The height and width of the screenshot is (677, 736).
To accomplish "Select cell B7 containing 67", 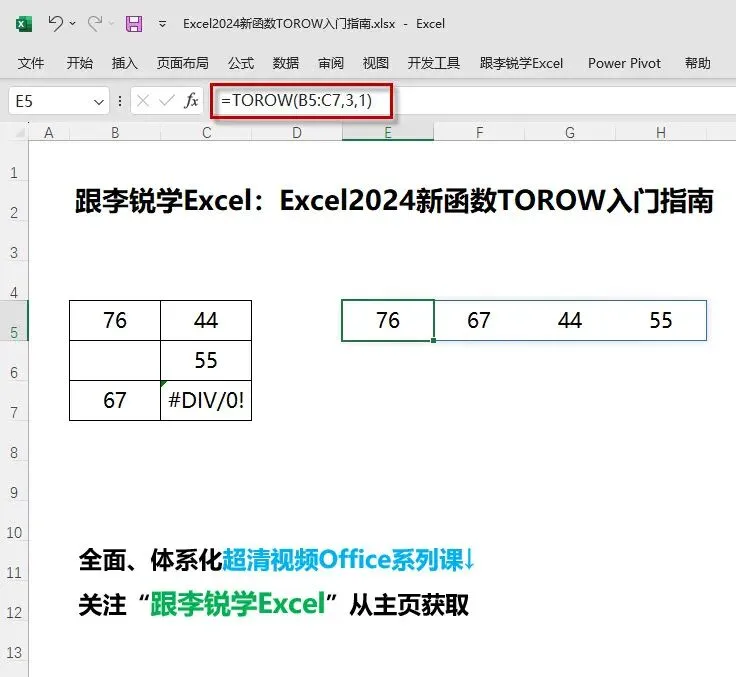I will point(115,400).
